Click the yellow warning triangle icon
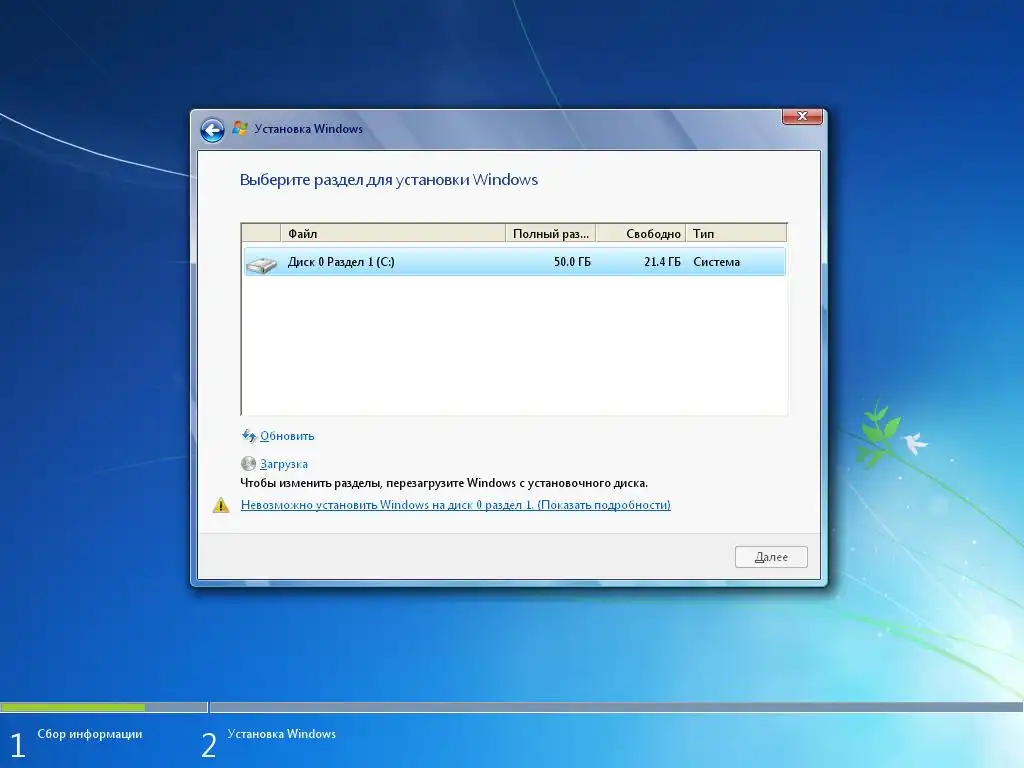Viewport: 1024px width, 768px height. point(221,505)
